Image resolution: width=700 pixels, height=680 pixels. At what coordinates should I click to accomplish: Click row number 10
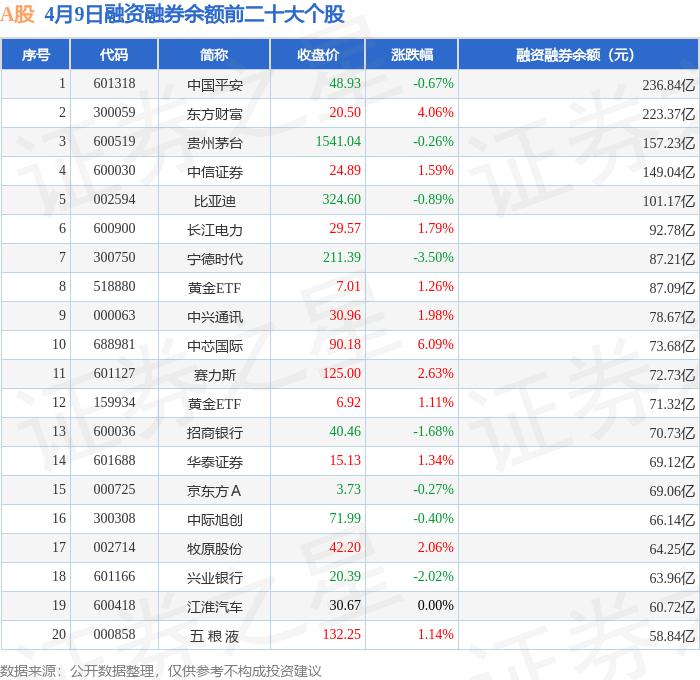[59, 345]
